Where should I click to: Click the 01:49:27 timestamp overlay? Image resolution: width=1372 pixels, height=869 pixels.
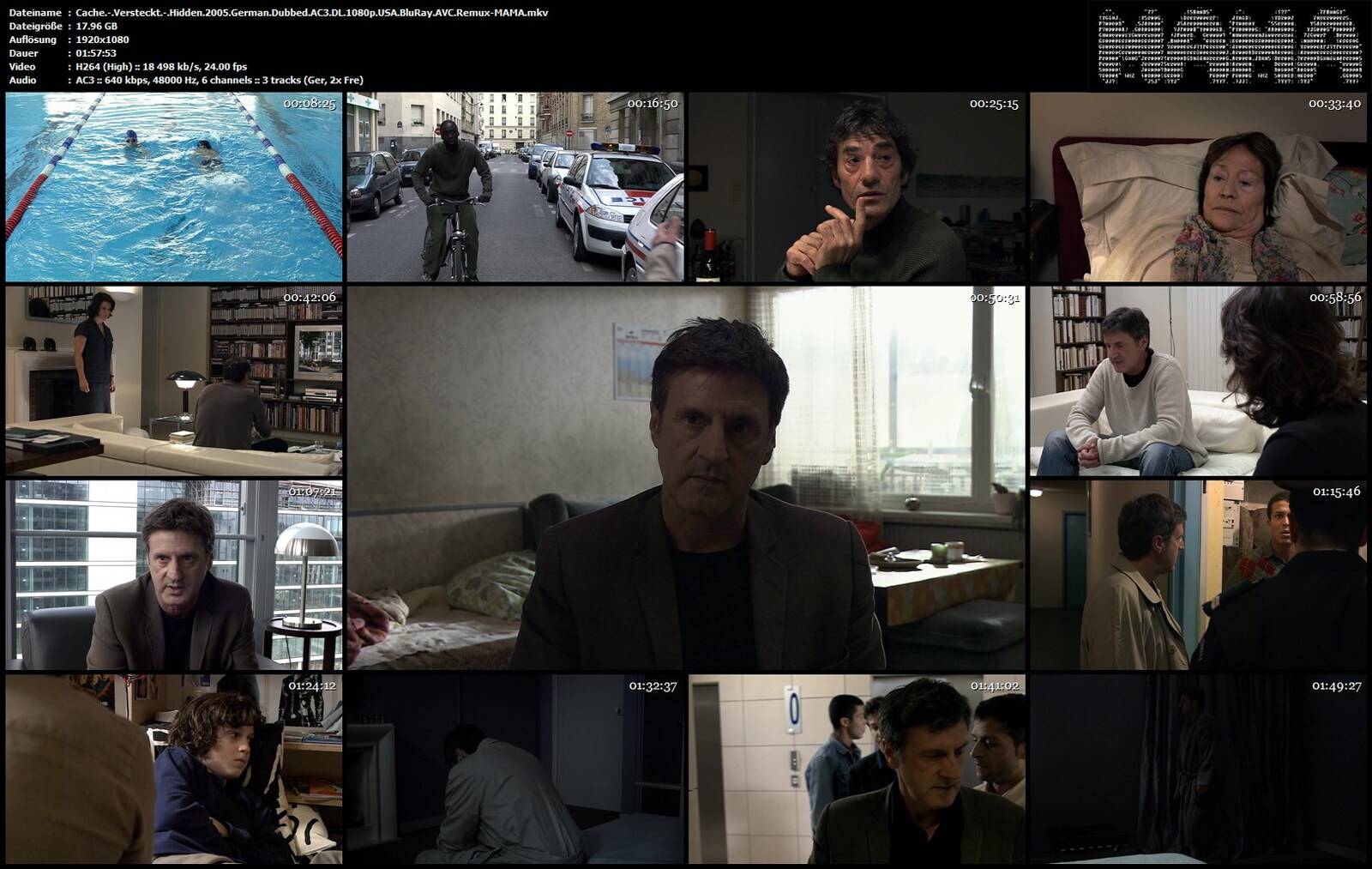[x=1336, y=685]
